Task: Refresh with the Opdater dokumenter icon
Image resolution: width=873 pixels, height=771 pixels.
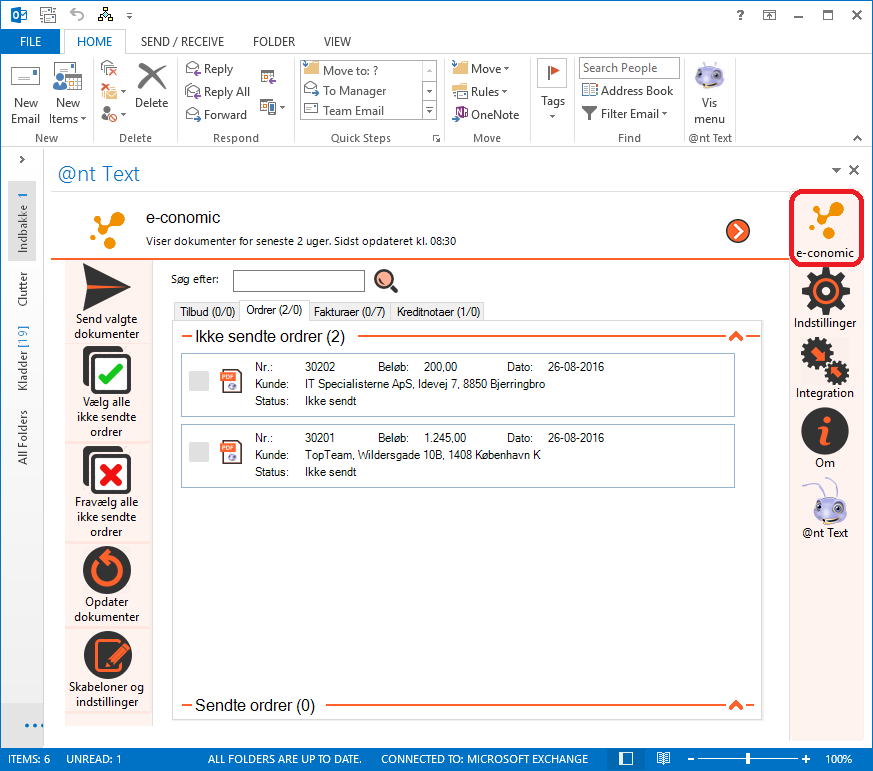Action: 107,571
